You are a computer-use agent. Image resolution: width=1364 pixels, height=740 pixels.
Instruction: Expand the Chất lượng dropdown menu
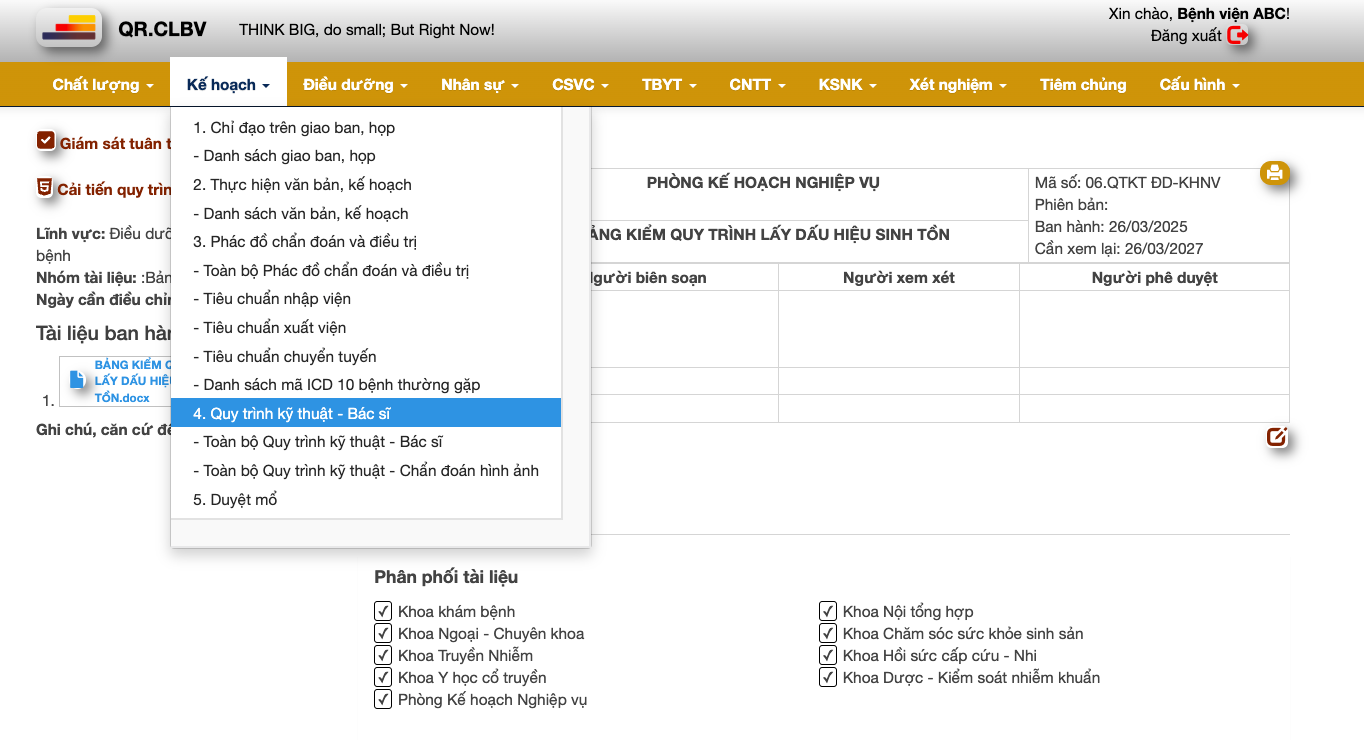pyautogui.click(x=103, y=85)
